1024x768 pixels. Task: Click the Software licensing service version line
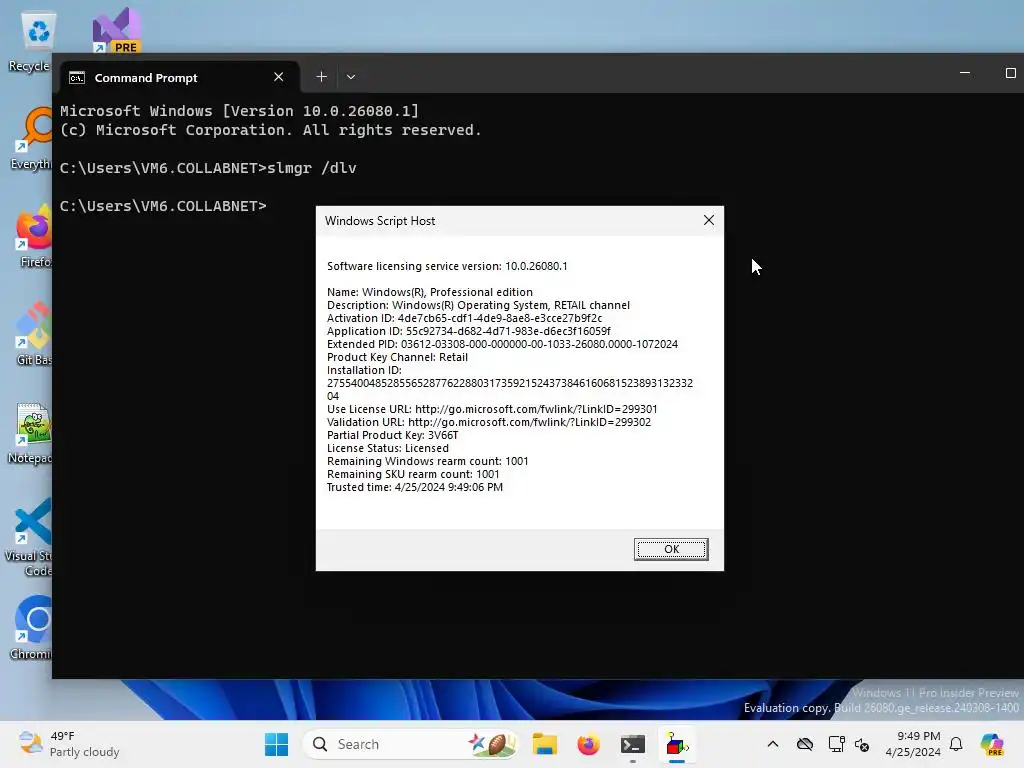[447, 266]
